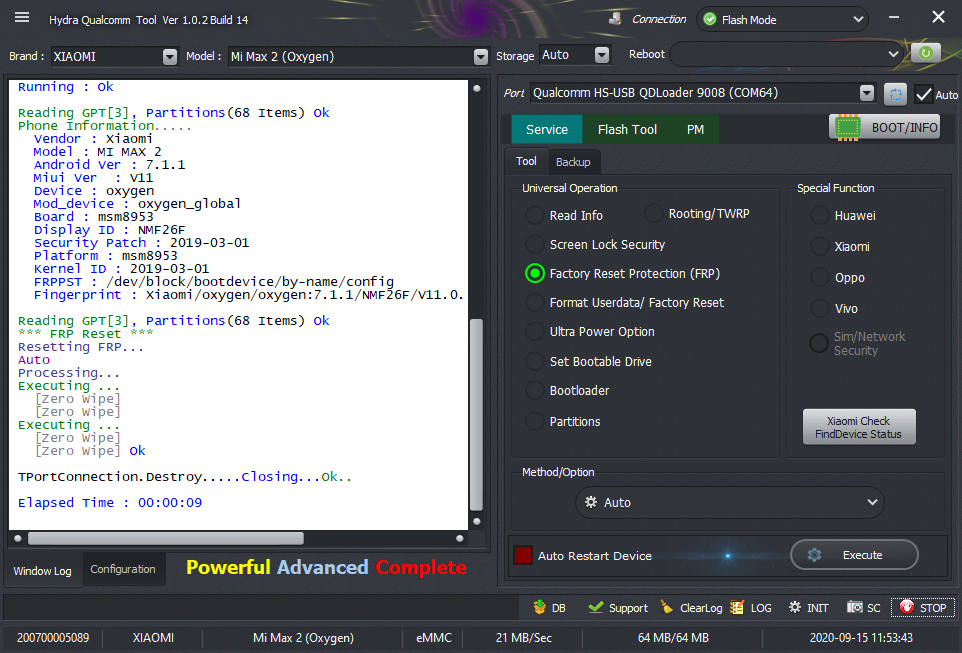The width and height of the screenshot is (962, 653).
Task: Click log scroll-left dot button
Action: [18, 538]
